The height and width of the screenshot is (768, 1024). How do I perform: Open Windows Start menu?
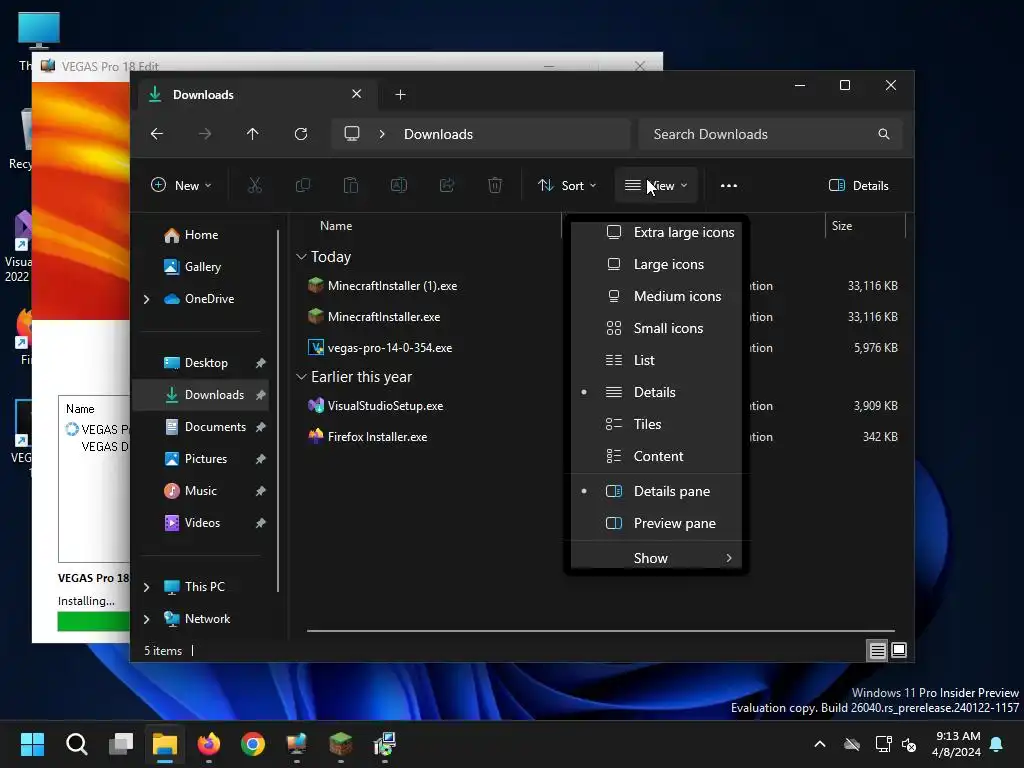[33, 744]
